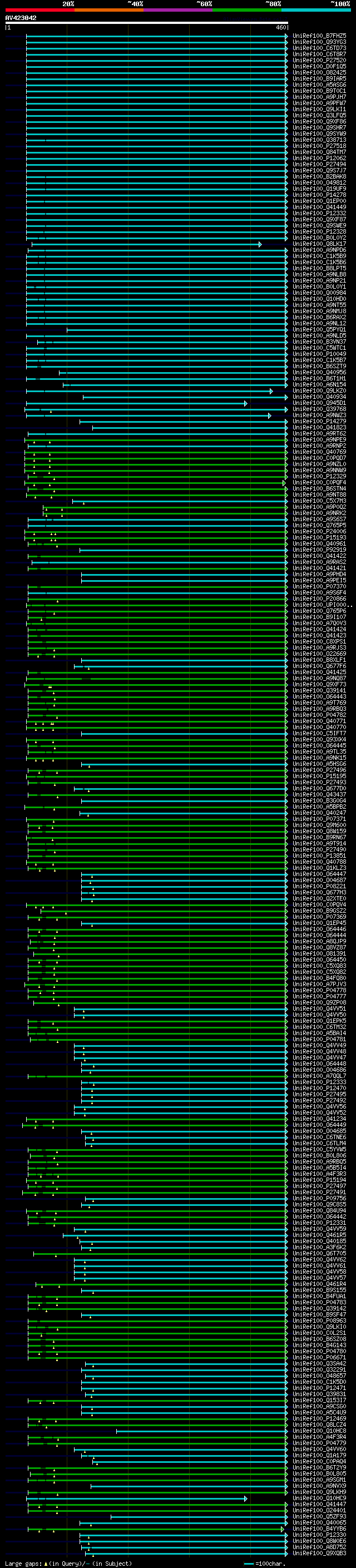Select the UniRef100_P14278 label

(319, 195)
